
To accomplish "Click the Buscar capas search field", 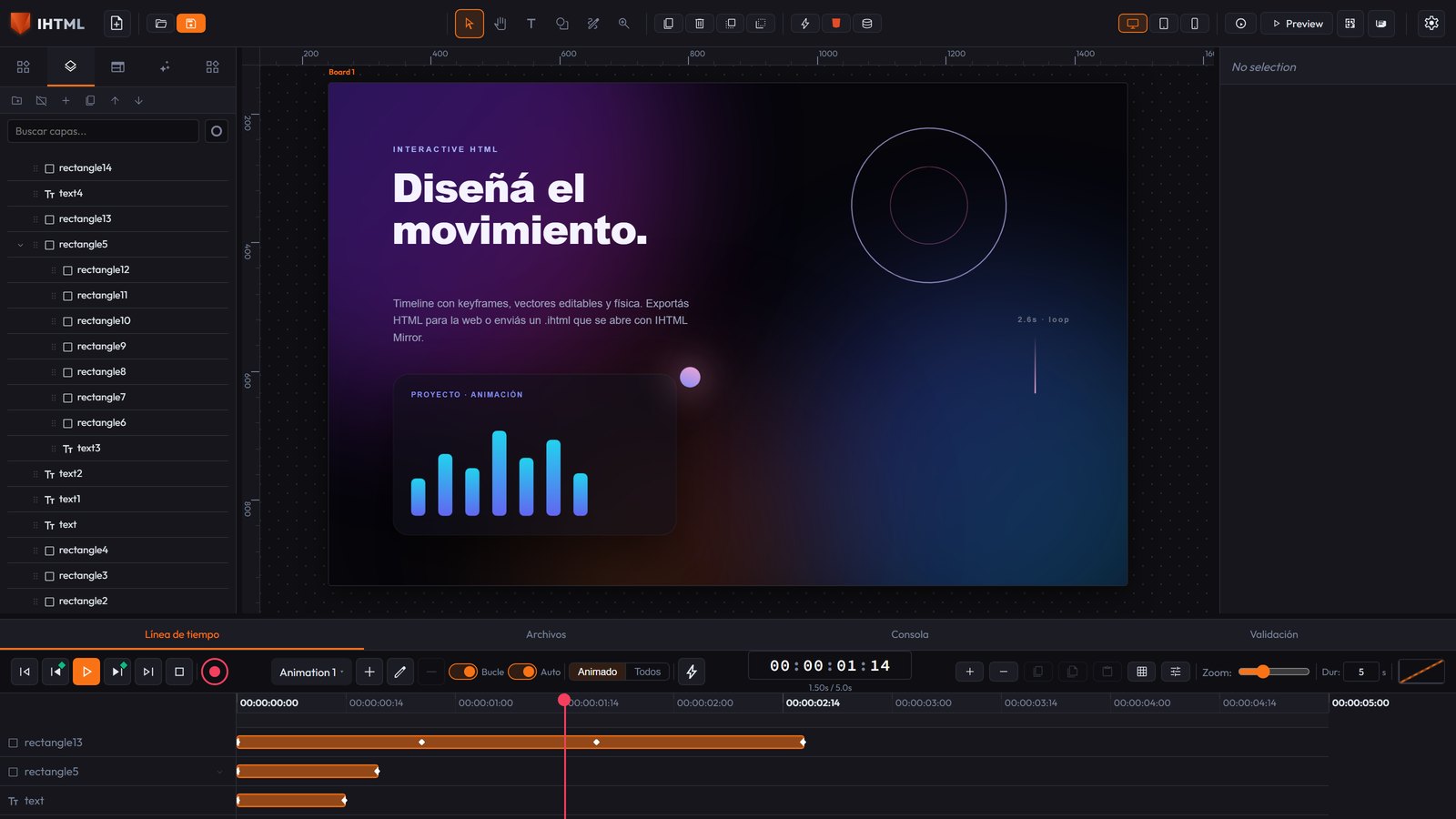I will (103, 131).
